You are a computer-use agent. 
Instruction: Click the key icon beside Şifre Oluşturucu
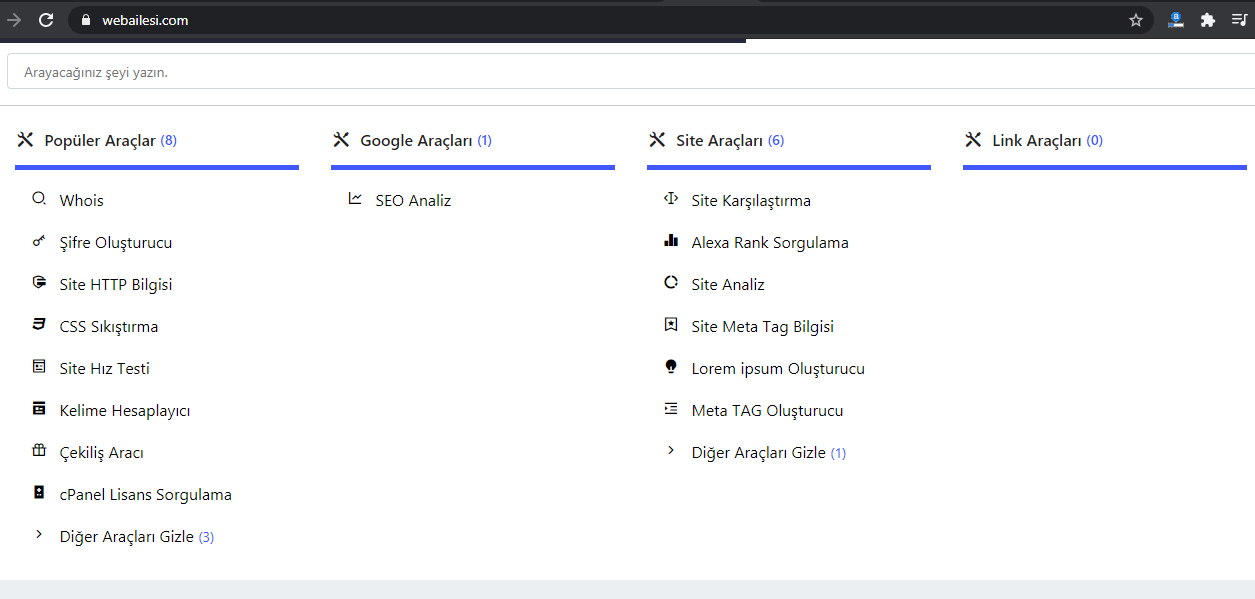click(x=39, y=241)
